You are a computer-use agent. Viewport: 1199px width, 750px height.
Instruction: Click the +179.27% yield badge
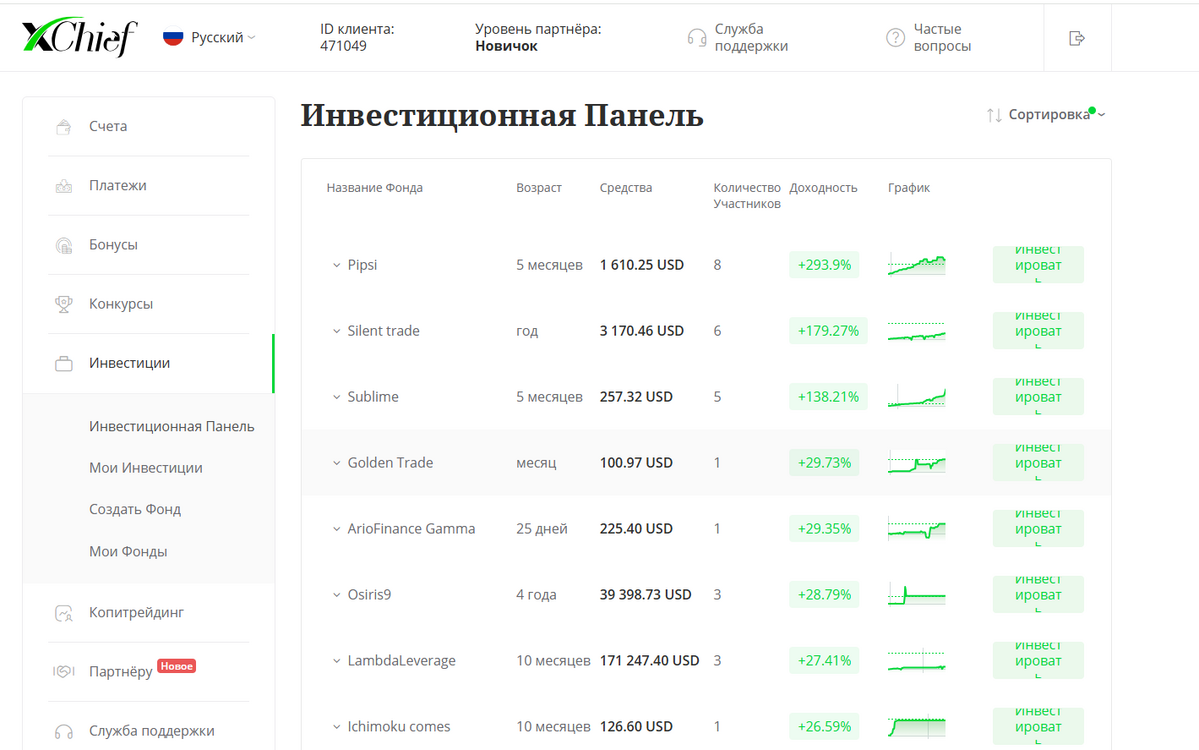(x=828, y=330)
